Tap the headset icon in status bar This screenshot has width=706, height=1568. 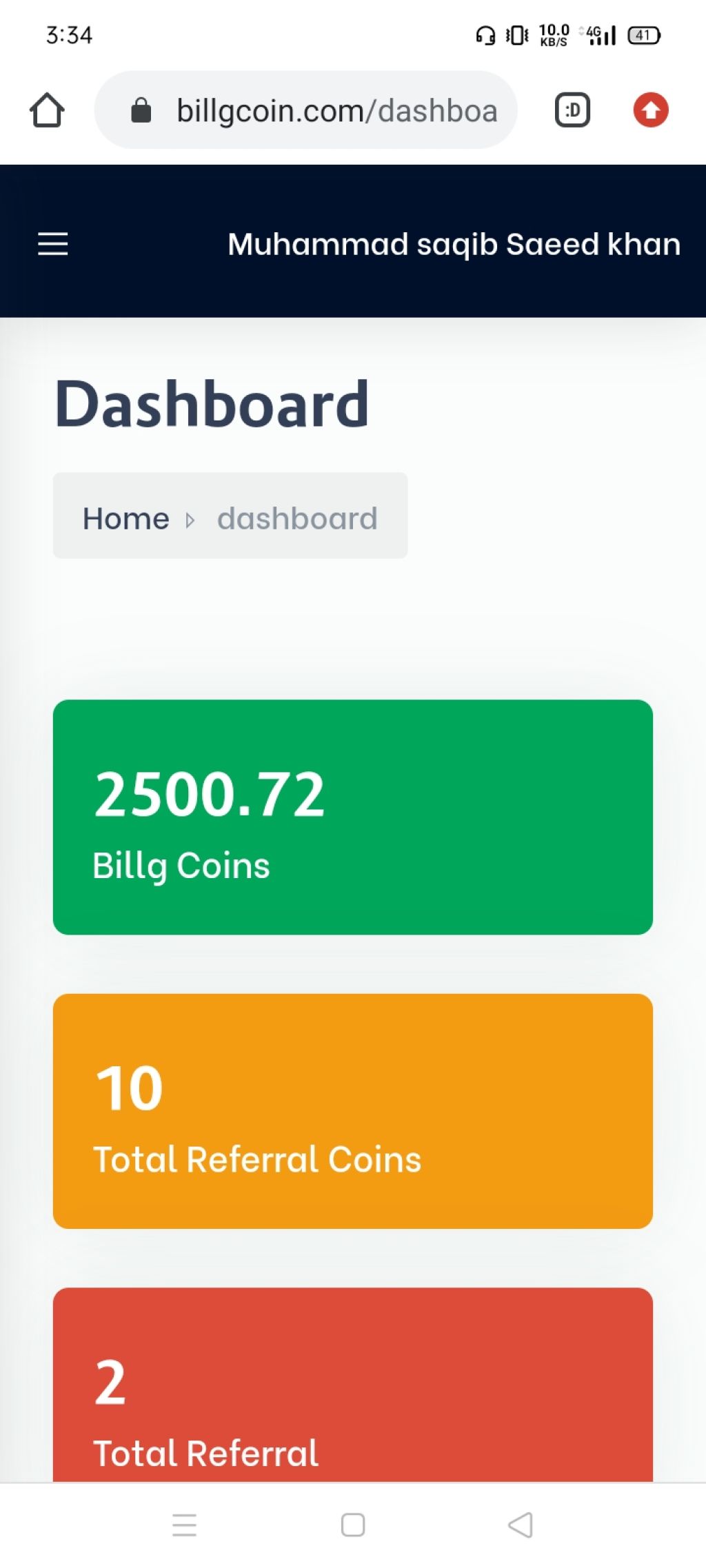click(x=485, y=35)
